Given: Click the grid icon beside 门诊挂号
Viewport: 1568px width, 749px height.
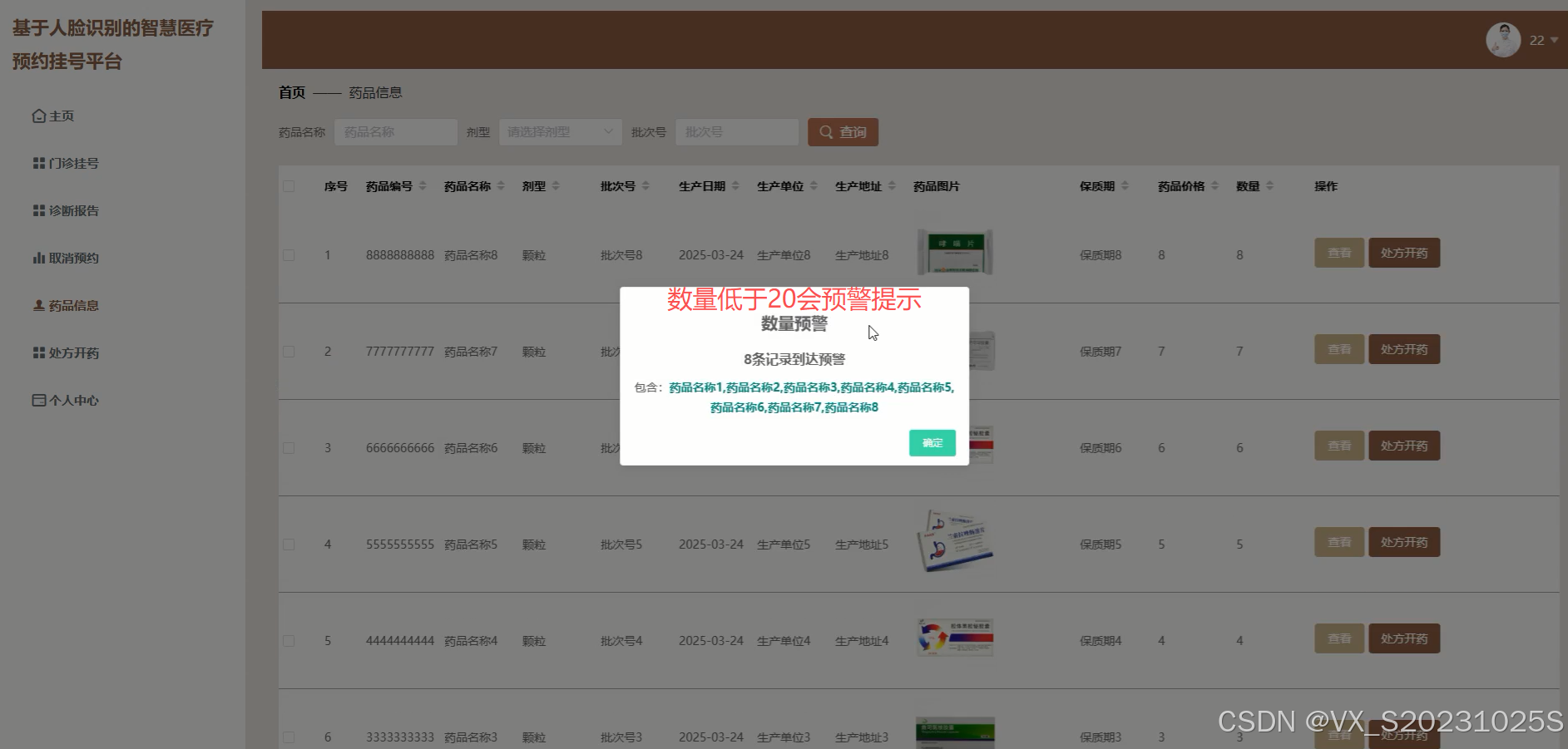Looking at the screenshot, I should [39, 164].
